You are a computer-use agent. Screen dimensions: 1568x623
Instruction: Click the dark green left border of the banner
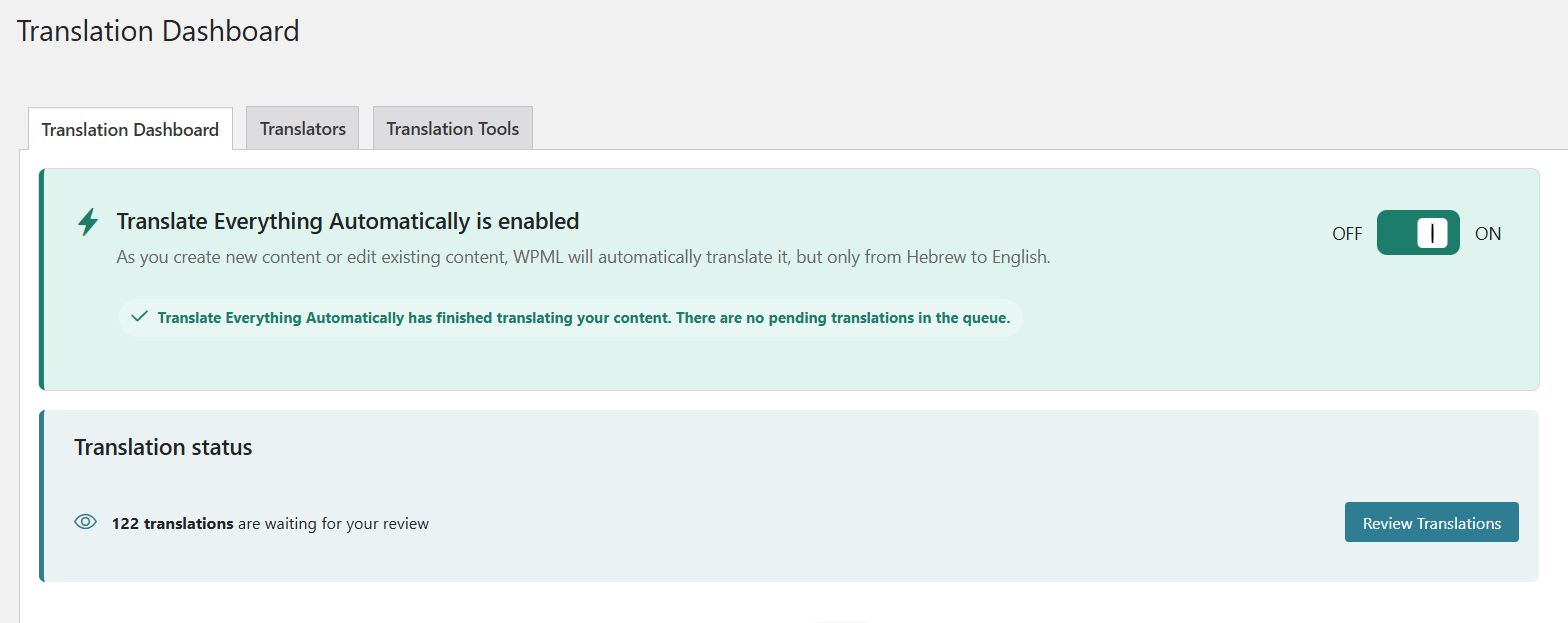pyautogui.click(x=42, y=279)
